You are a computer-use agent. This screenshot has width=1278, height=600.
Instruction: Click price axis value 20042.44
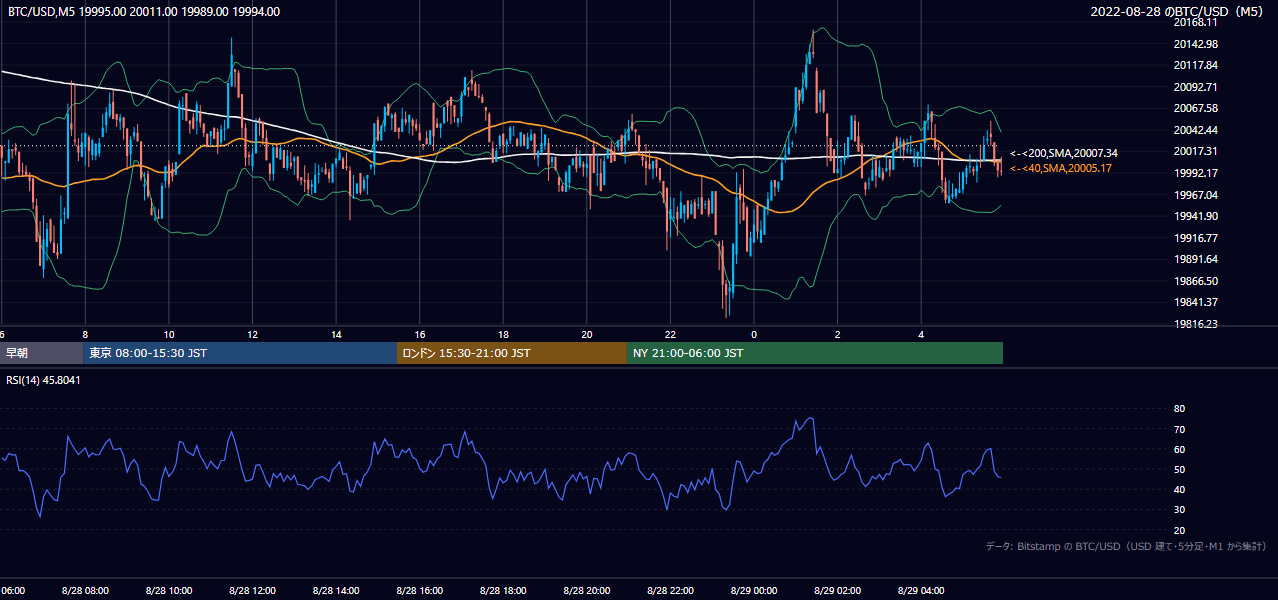[x=1196, y=130]
